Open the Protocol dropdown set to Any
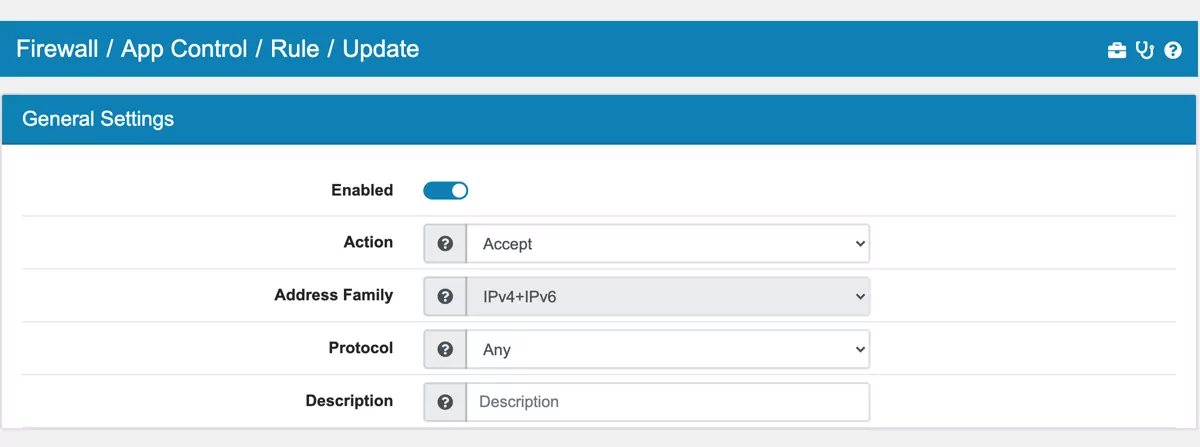 pyautogui.click(x=668, y=349)
